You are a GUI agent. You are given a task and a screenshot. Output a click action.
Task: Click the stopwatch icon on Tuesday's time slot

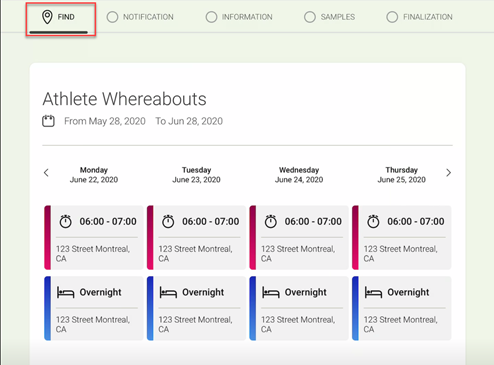pyautogui.click(x=168, y=221)
